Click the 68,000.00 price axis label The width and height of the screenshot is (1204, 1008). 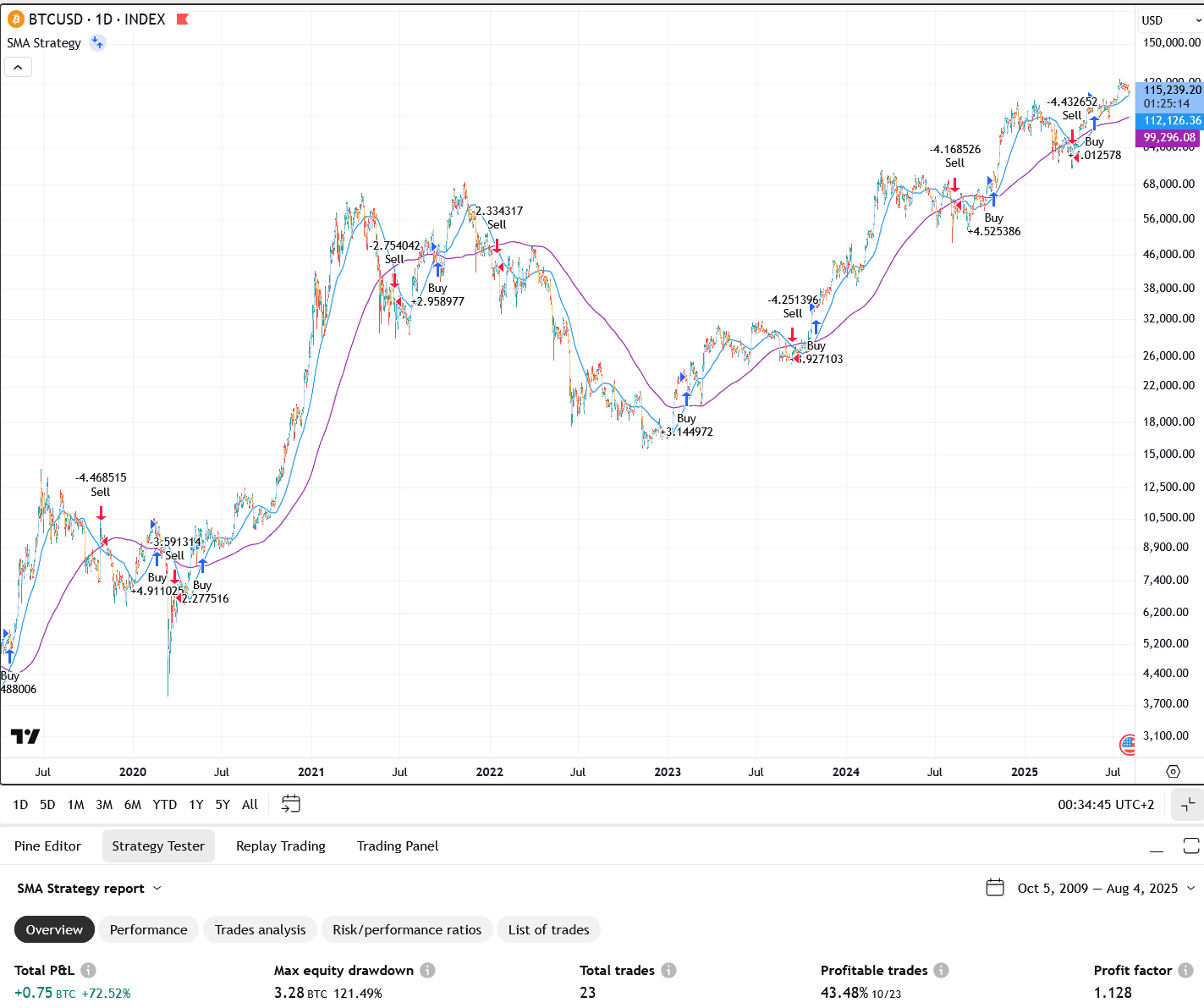[1168, 184]
